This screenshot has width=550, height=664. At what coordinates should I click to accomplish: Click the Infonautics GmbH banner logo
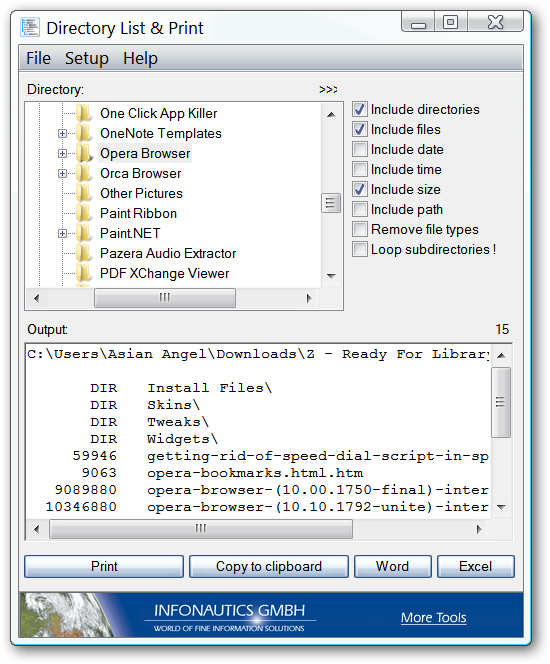tap(229, 617)
